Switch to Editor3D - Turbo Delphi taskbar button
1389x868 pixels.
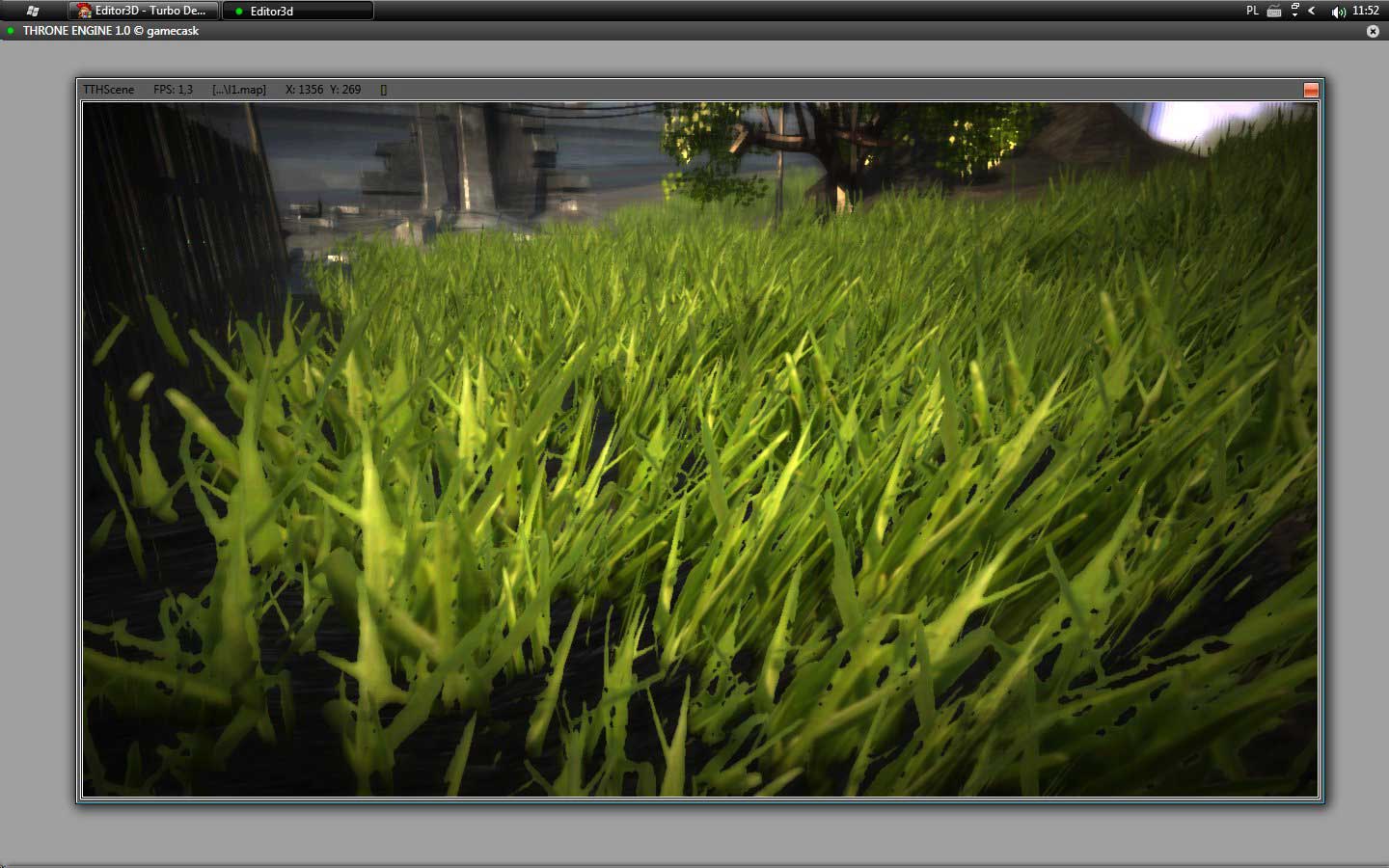click(x=143, y=11)
